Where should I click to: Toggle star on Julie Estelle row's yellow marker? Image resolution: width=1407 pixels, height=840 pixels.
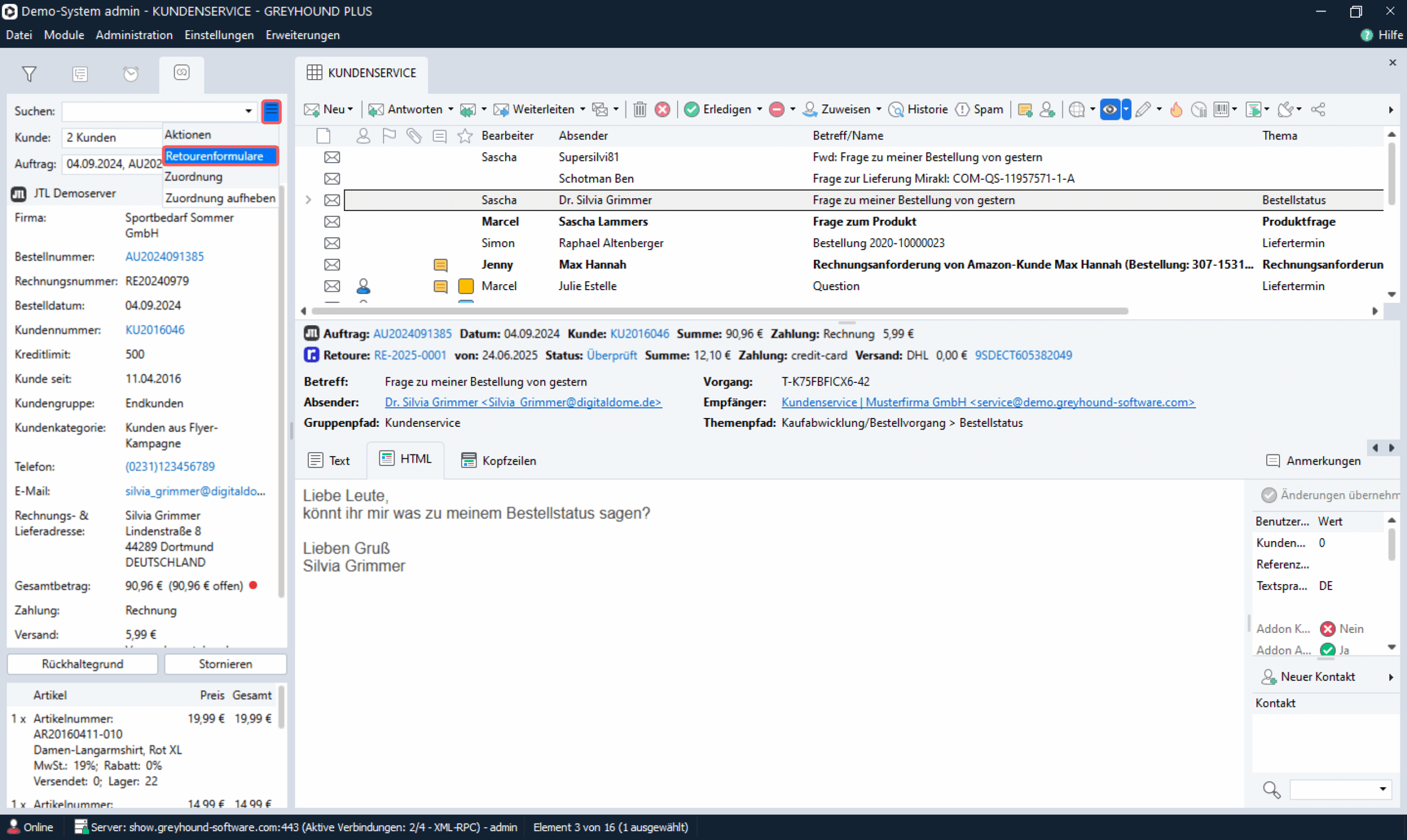point(466,286)
